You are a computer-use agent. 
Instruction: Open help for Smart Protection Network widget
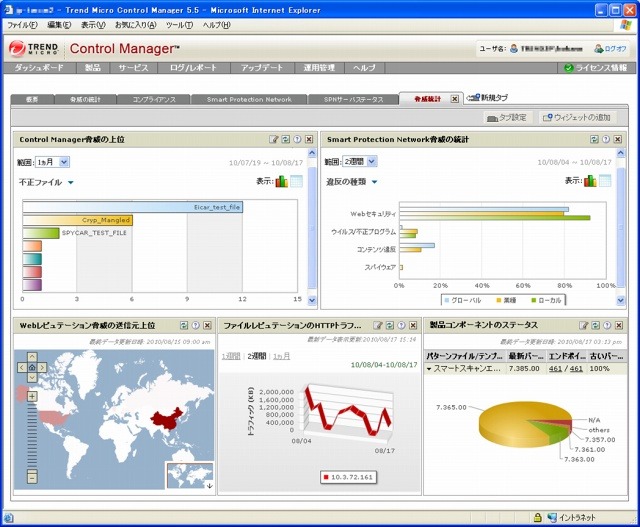606,140
